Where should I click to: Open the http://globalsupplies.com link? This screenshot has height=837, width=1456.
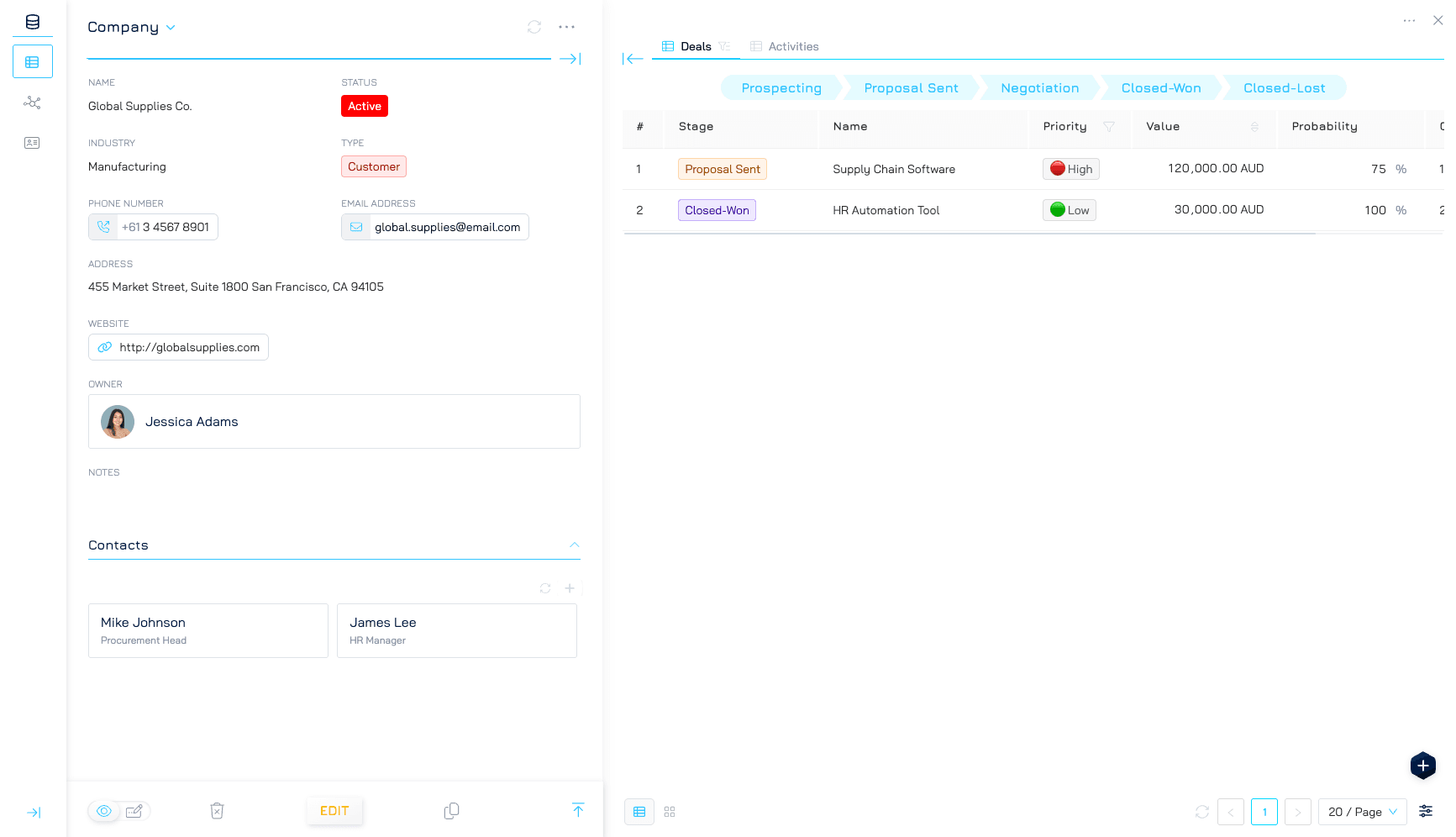coord(190,347)
